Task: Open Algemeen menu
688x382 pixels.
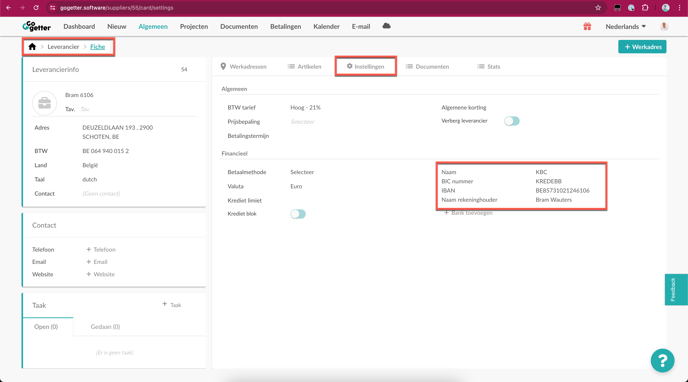Action: tap(153, 26)
